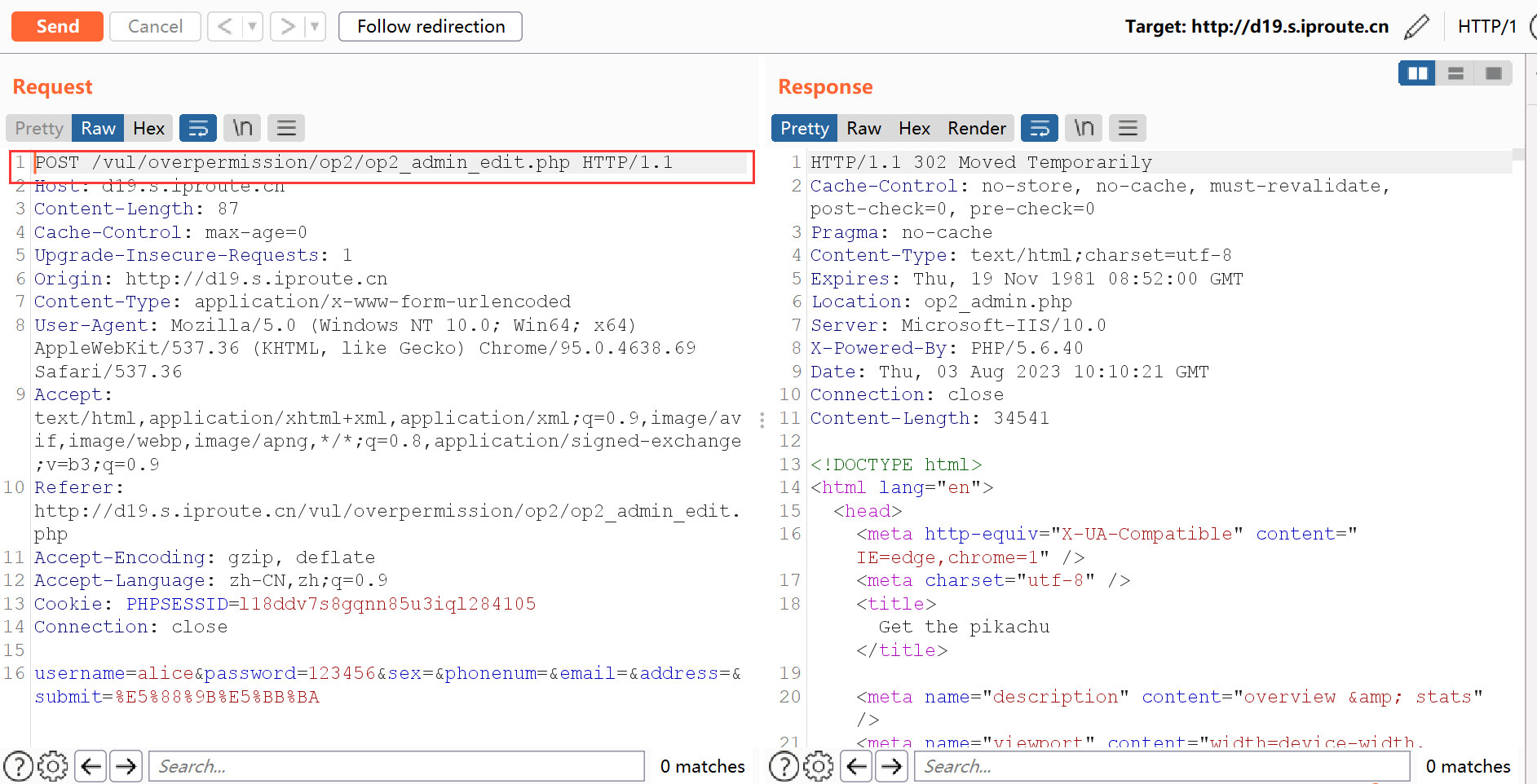Jump to next match in Request search
Screen dimensions: 1537x784
pos(126,766)
